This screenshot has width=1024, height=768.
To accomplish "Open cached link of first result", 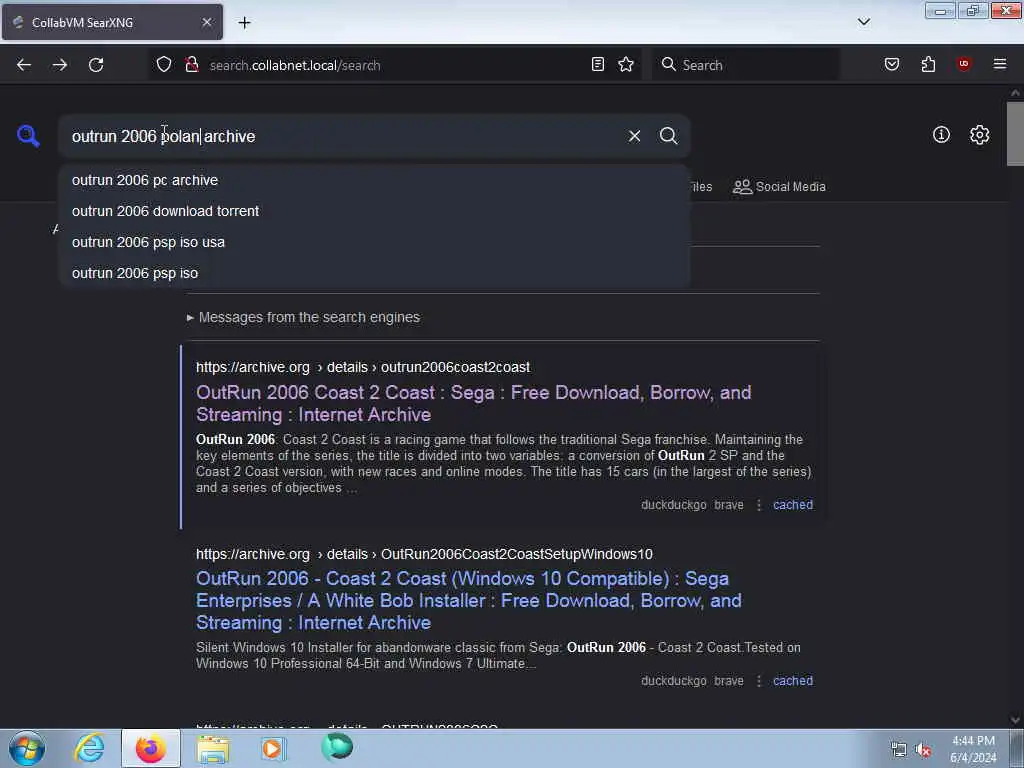I will 793,505.
